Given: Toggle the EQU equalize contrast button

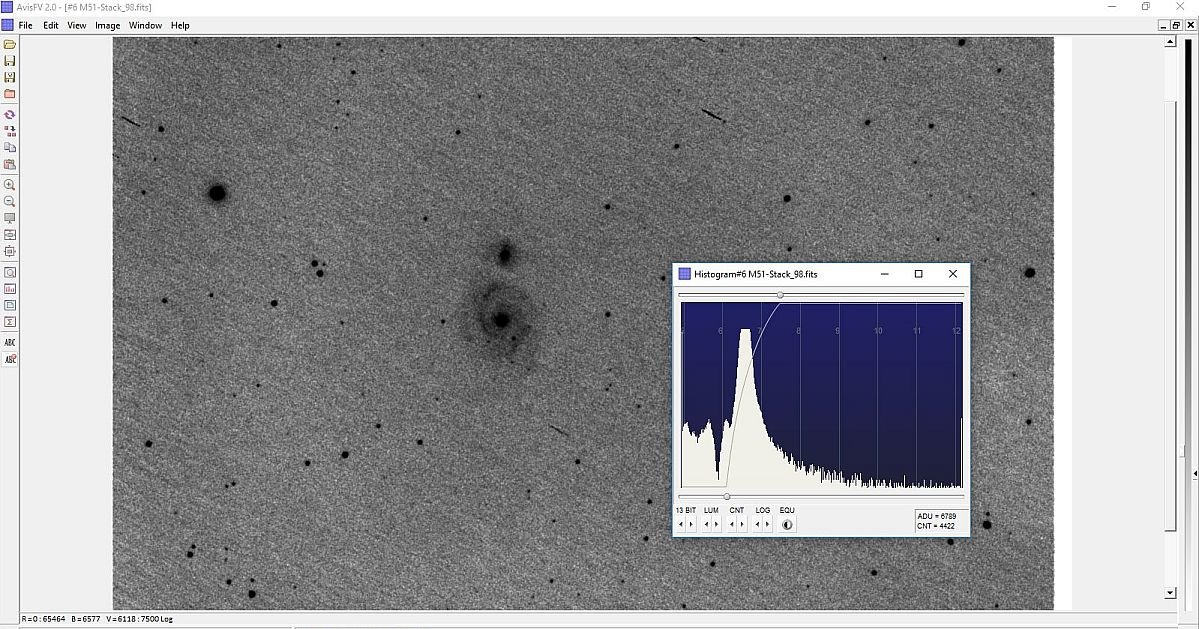Looking at the screenshot, I should 787,524.
